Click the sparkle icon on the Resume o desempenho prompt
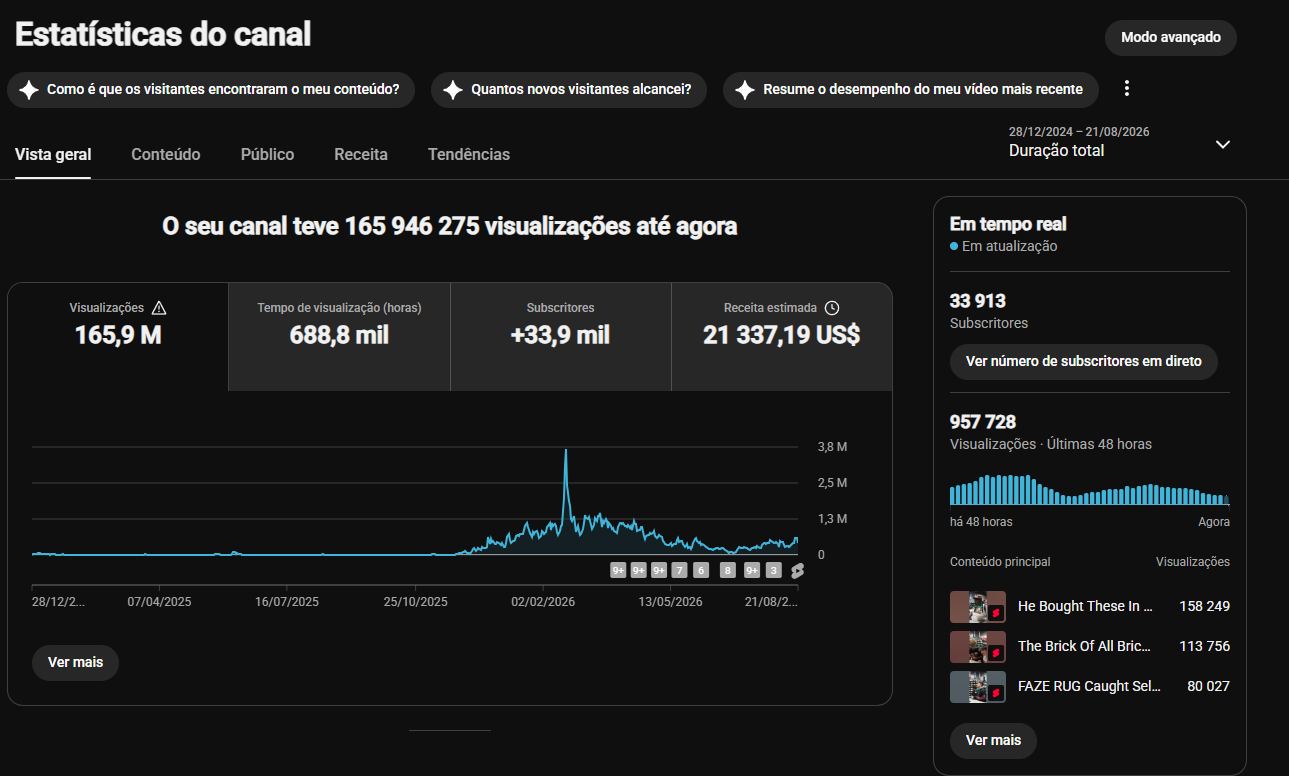The height and width of the screenshot is (776, 1289). click(x=745, y=89)
